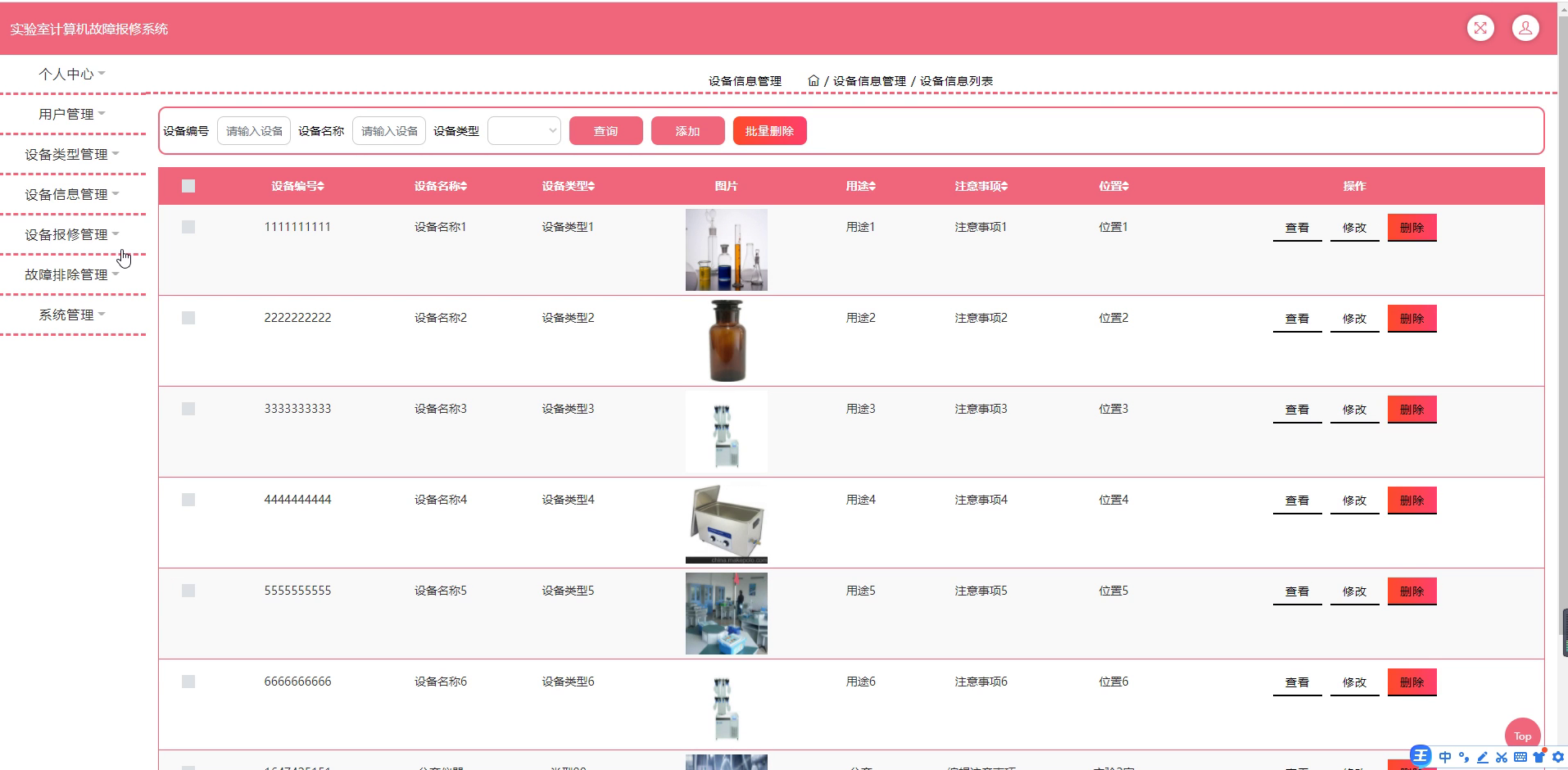Image resolution: width=1568 pixels, height=770 pixels.
Task: Tick the select-all checkbox in table header
Action: (x=188, y=186)
